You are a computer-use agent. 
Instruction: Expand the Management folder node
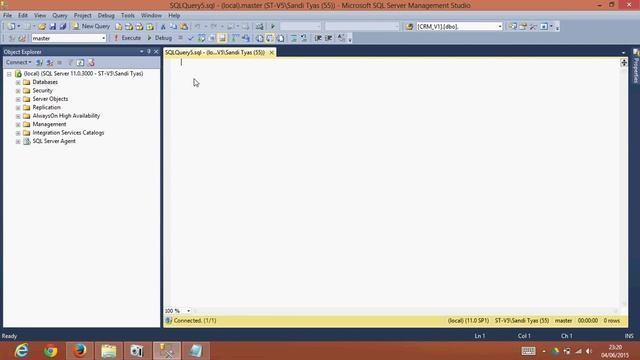[18, 124]
